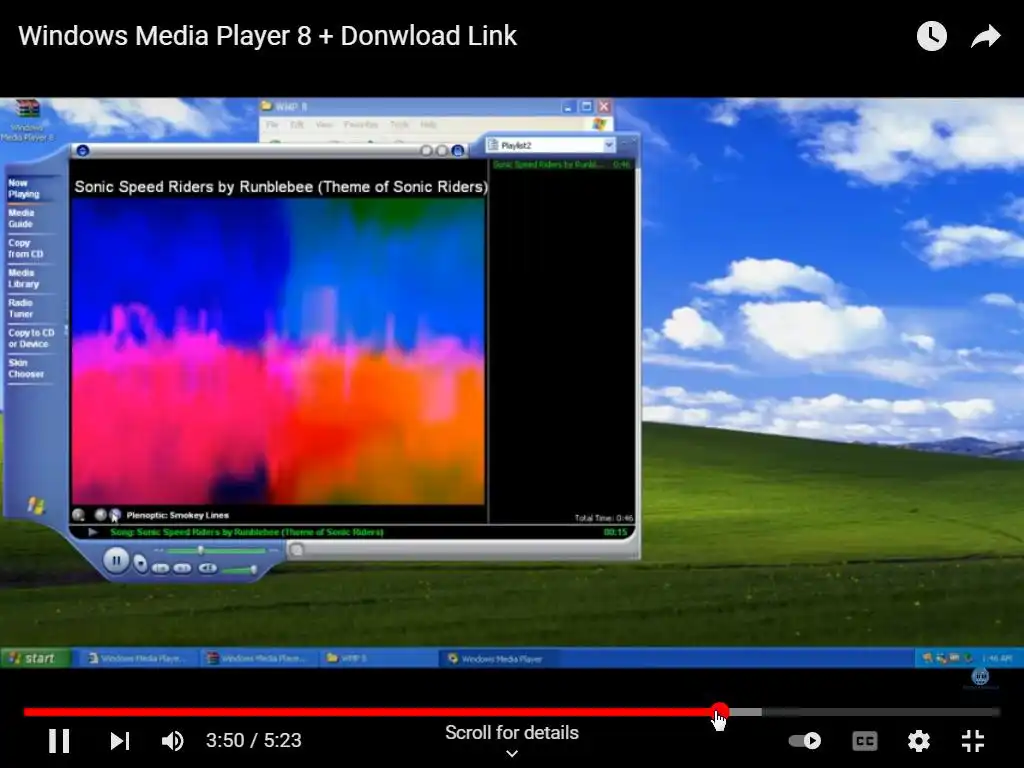Select Copy to CD or Device

[31, 338]
